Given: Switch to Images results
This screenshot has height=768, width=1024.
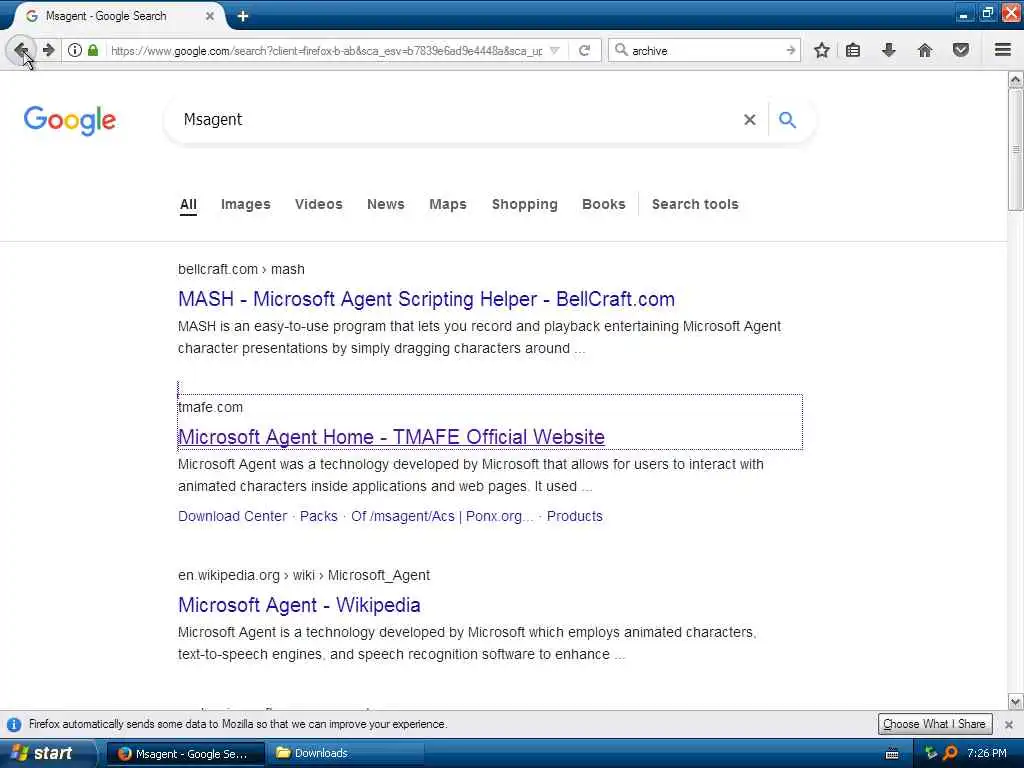Looking at the screenshot, I should click(246, 204).
